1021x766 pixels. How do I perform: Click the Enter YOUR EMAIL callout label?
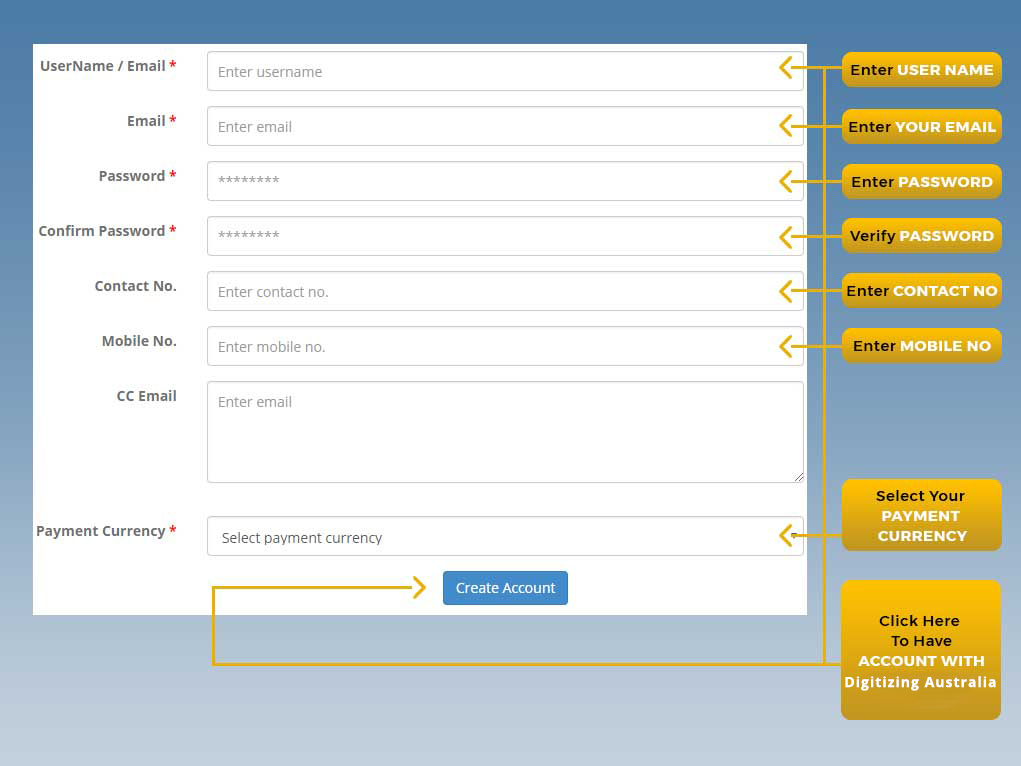[921, 127]
